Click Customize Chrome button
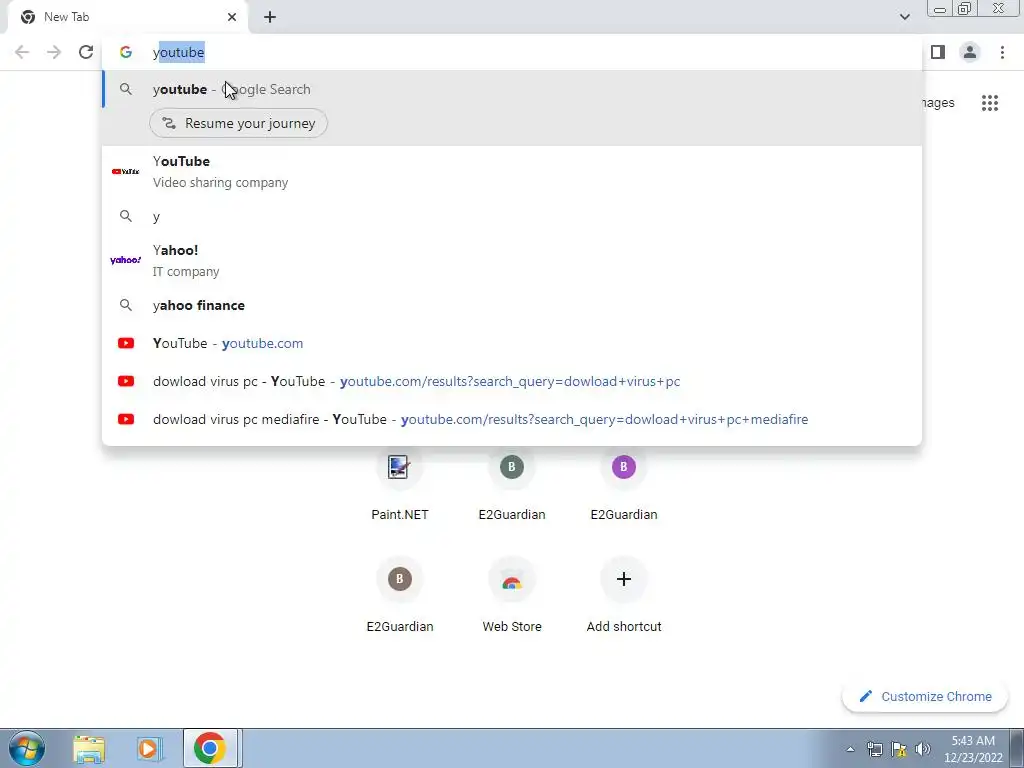The height and width of the screenshot is (768, 1024). click(x=925, y=697)
